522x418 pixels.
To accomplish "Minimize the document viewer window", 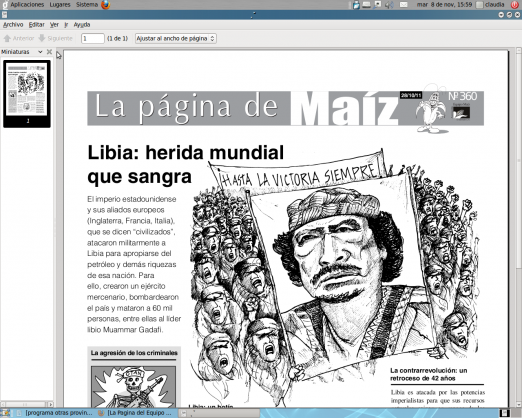I will point(501,15).
